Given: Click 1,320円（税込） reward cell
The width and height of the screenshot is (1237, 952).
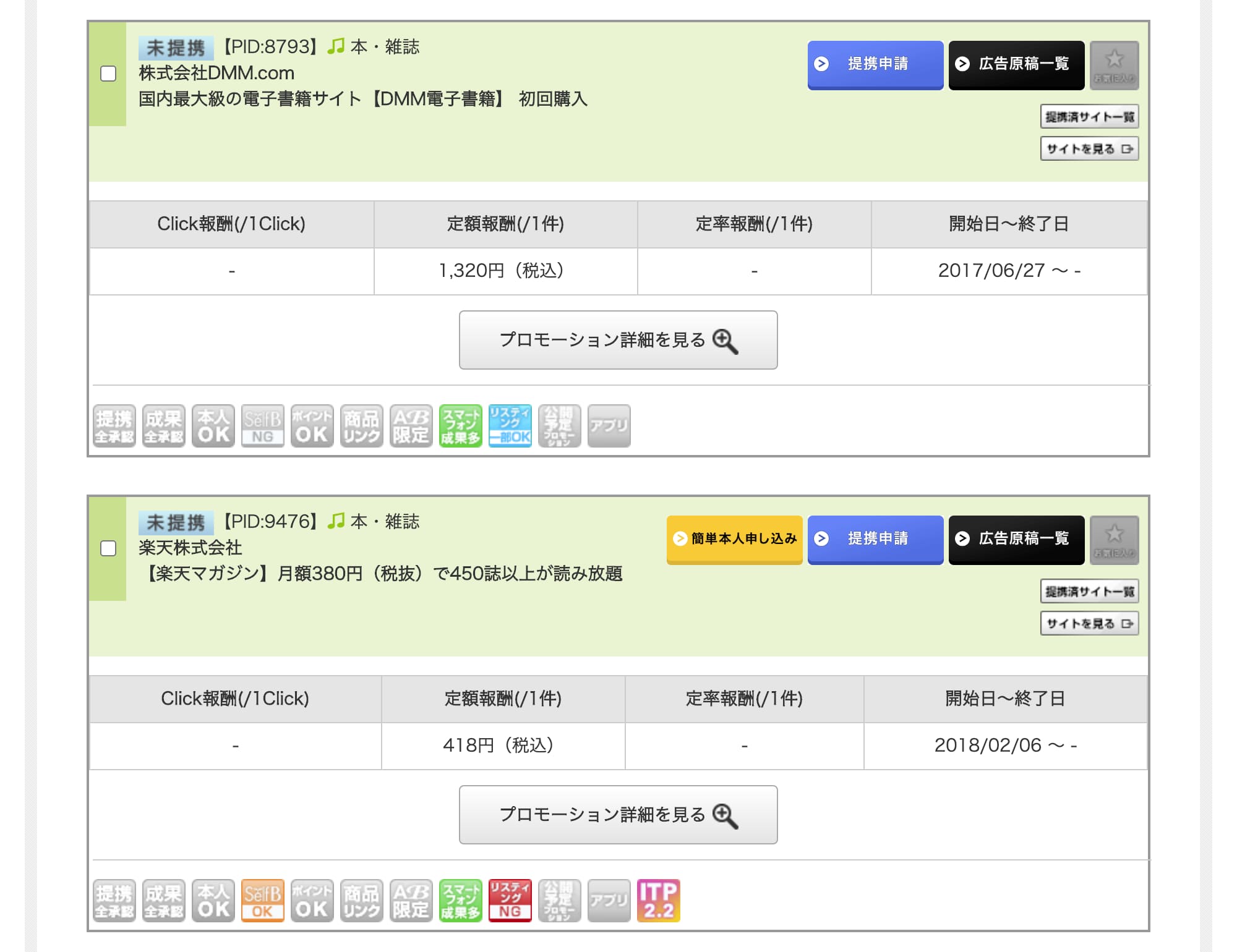Looking at the screenshot, I should coord(505,271).
